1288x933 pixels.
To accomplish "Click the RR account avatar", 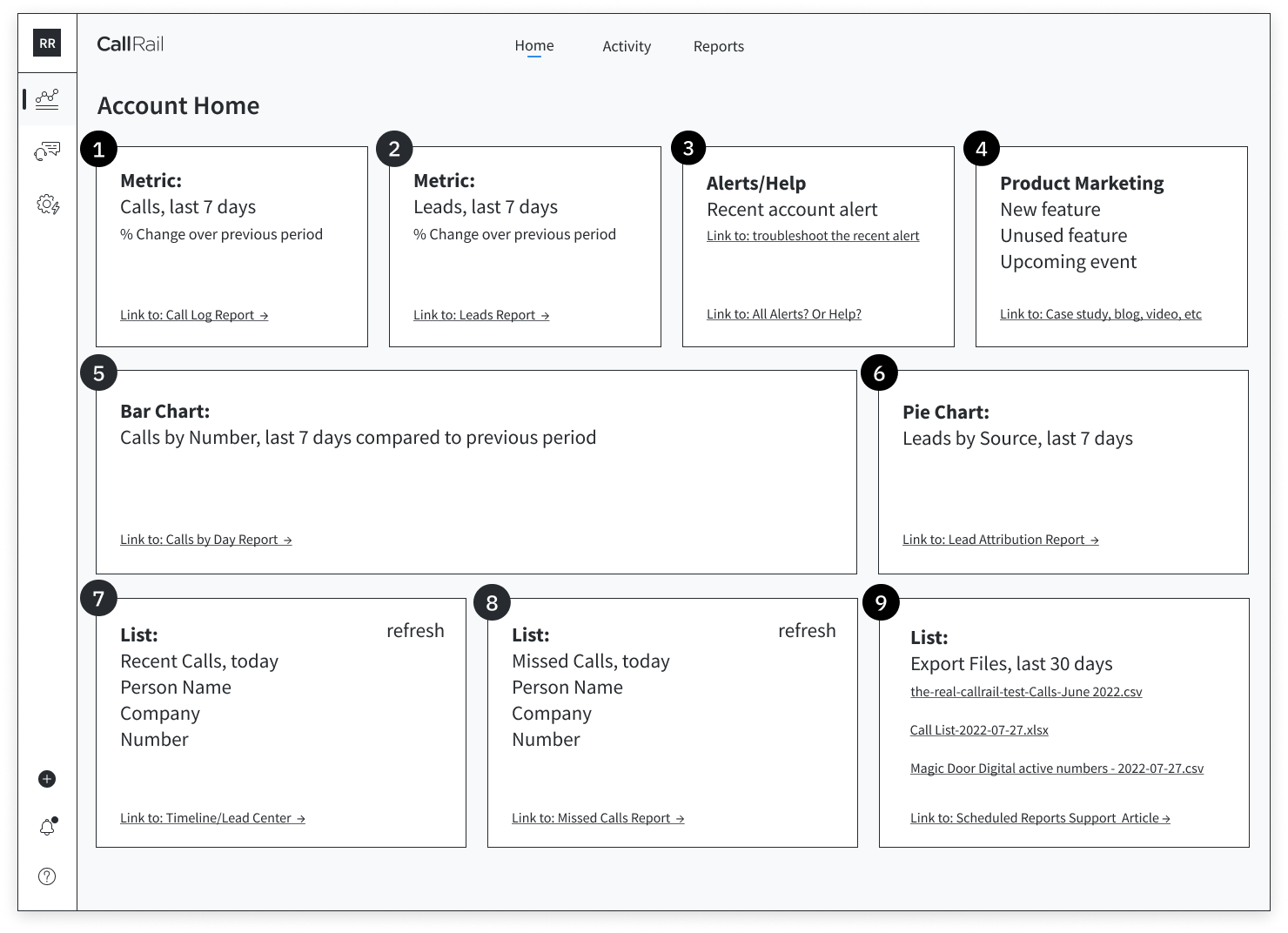I will pos(47,43).
